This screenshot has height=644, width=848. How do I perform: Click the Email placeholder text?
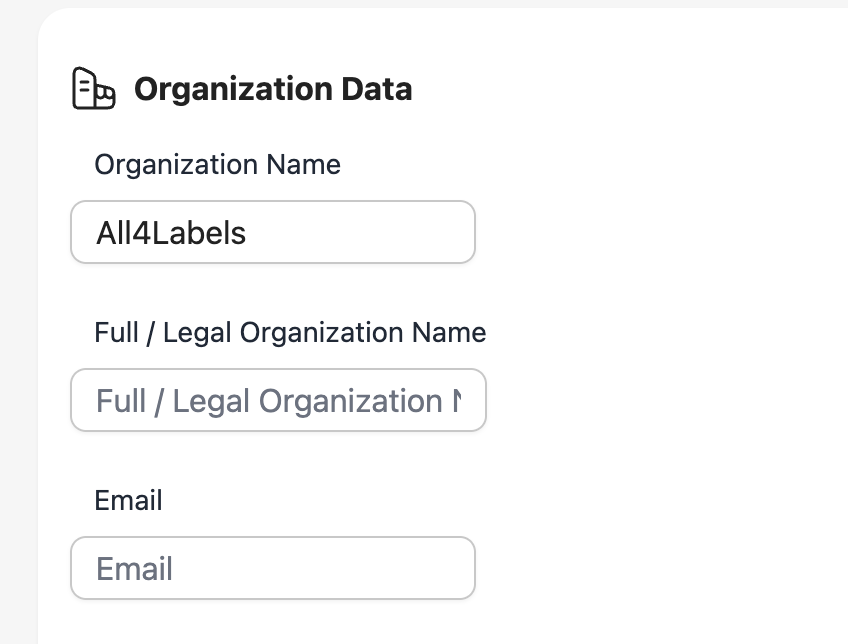(134, 569)
